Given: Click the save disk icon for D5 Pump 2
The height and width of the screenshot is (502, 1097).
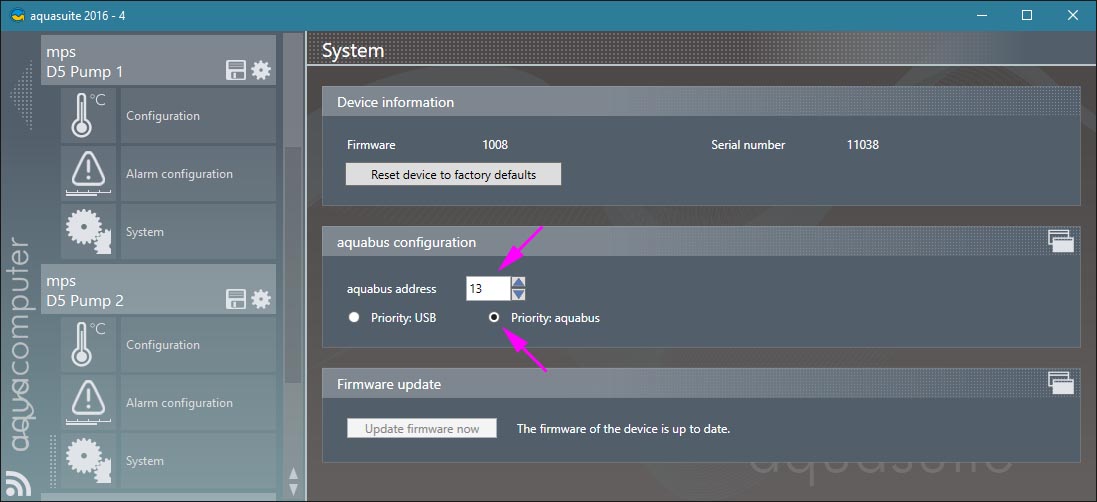Looking at the screenshot, I should [x=236, y=299].
